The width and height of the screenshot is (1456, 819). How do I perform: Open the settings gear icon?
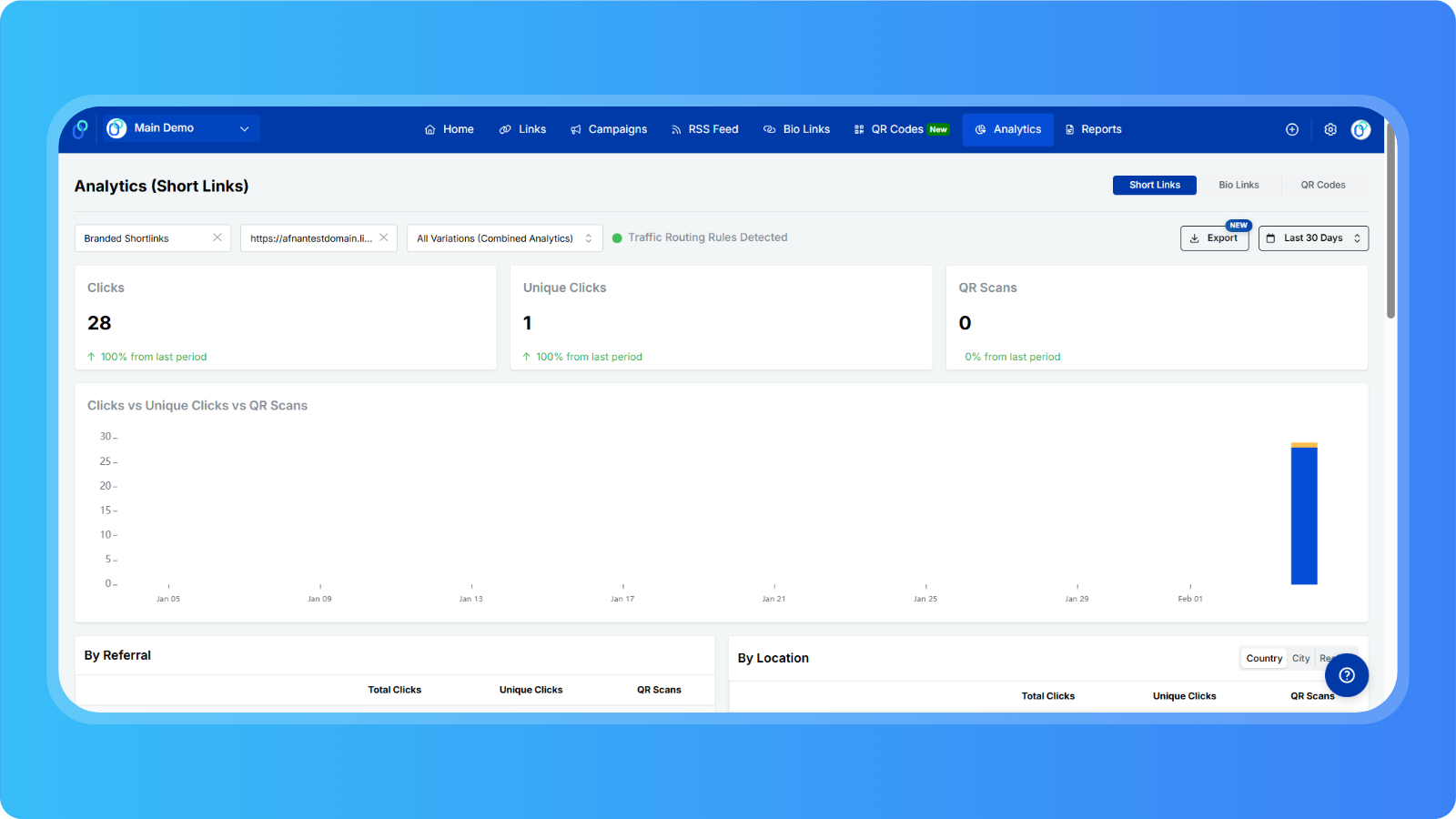[x=1330, y=129]
